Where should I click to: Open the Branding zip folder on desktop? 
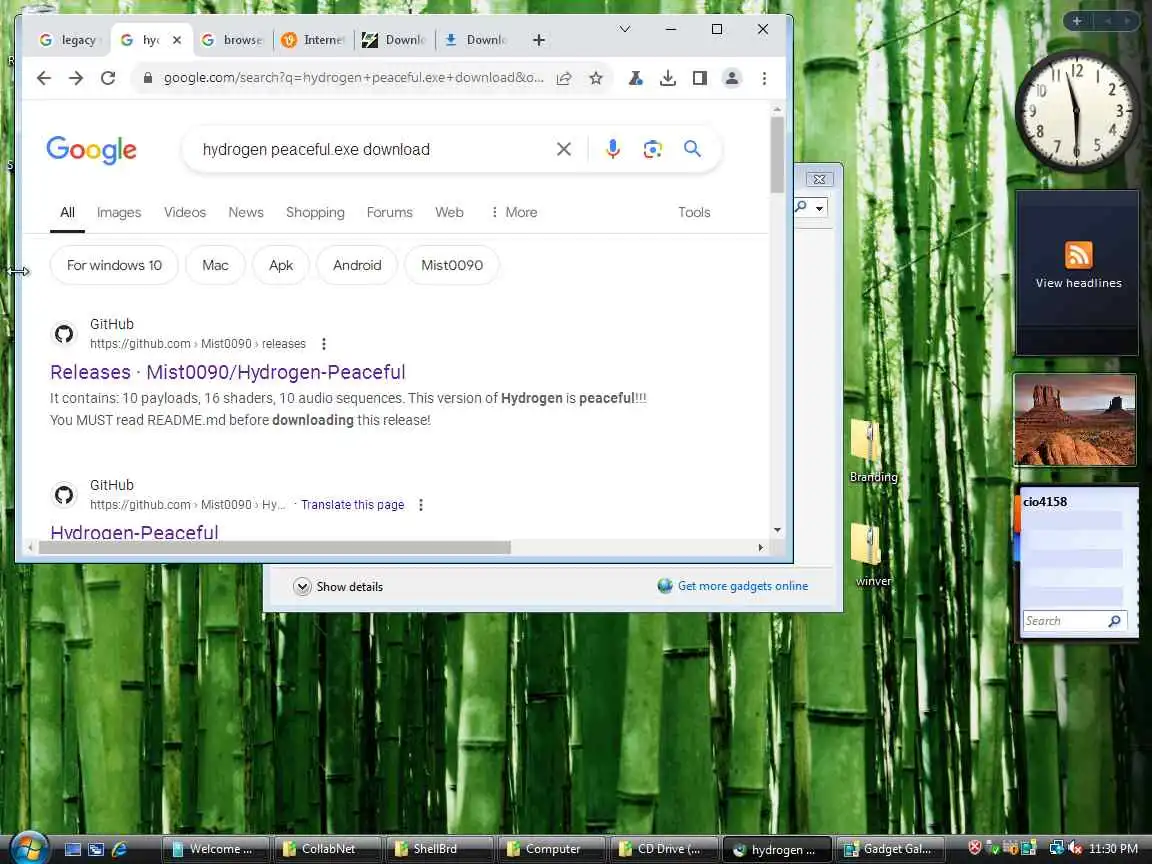(873, 451)
